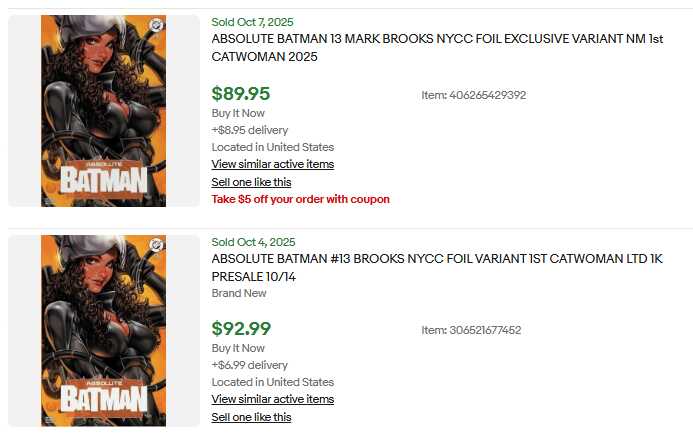Click item number 306521677452
Viewport: 693px width, 436px height.
(x=471, y=330)
